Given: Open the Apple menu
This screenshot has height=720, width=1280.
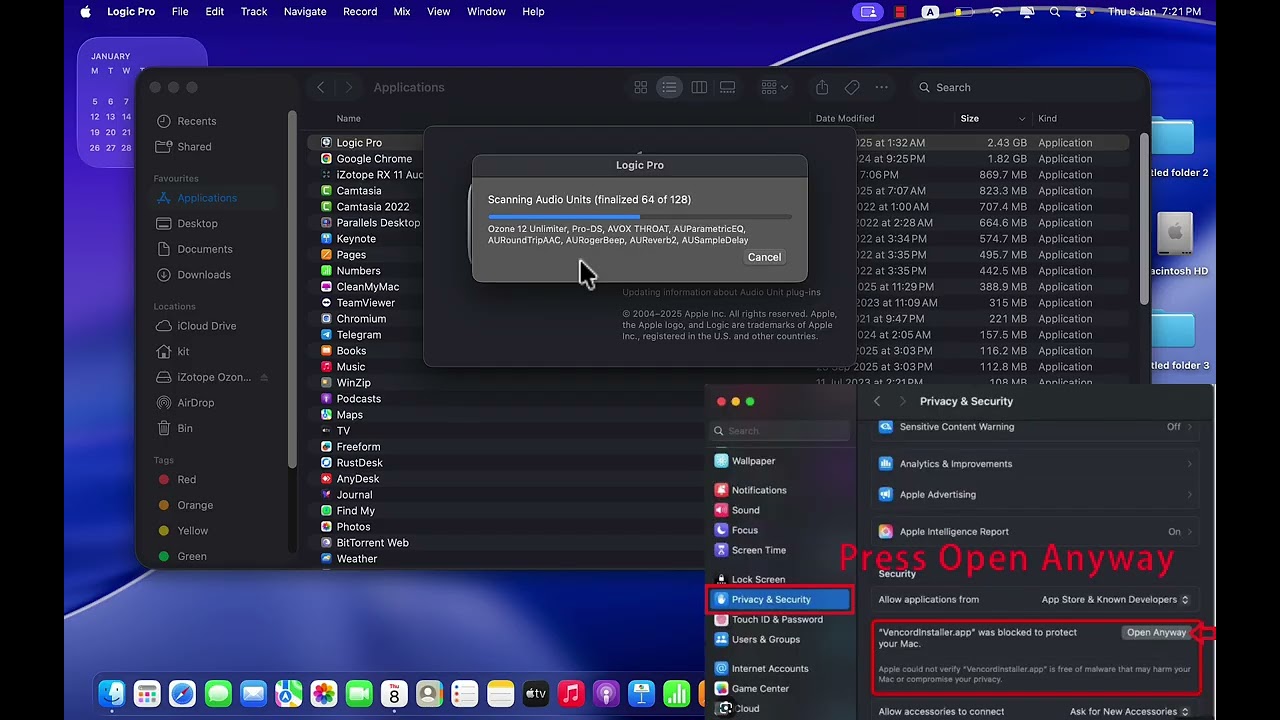Looking at the screenshot, I should click(x=85, y=12).
